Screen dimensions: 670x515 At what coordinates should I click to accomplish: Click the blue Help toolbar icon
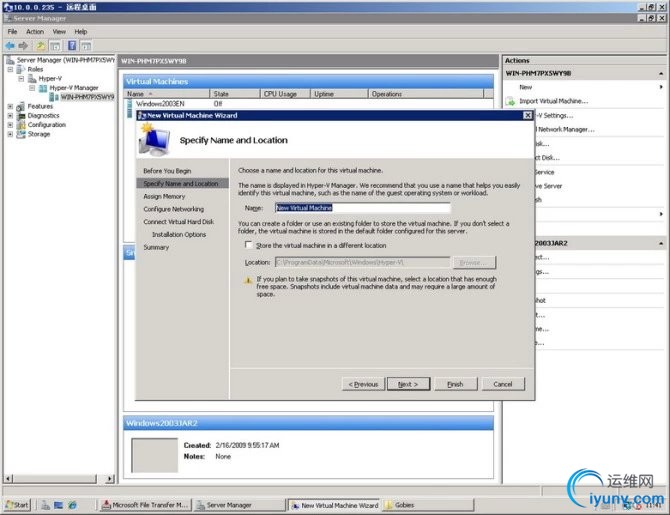[72, 45]
